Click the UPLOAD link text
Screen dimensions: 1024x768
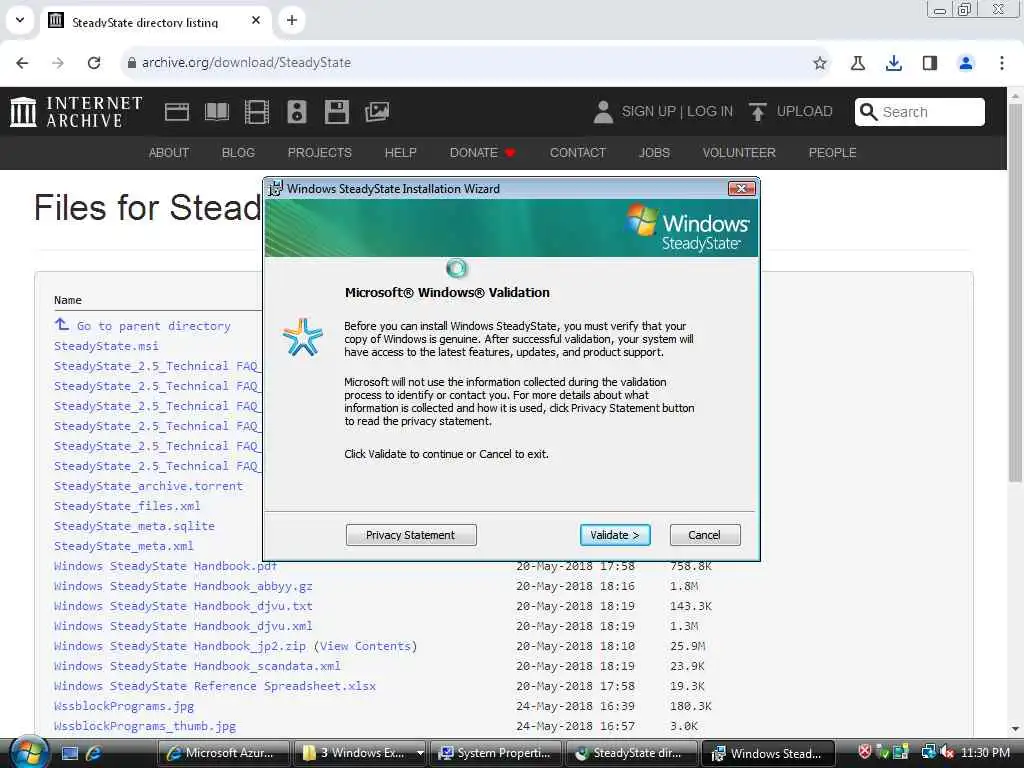[804, 112]
